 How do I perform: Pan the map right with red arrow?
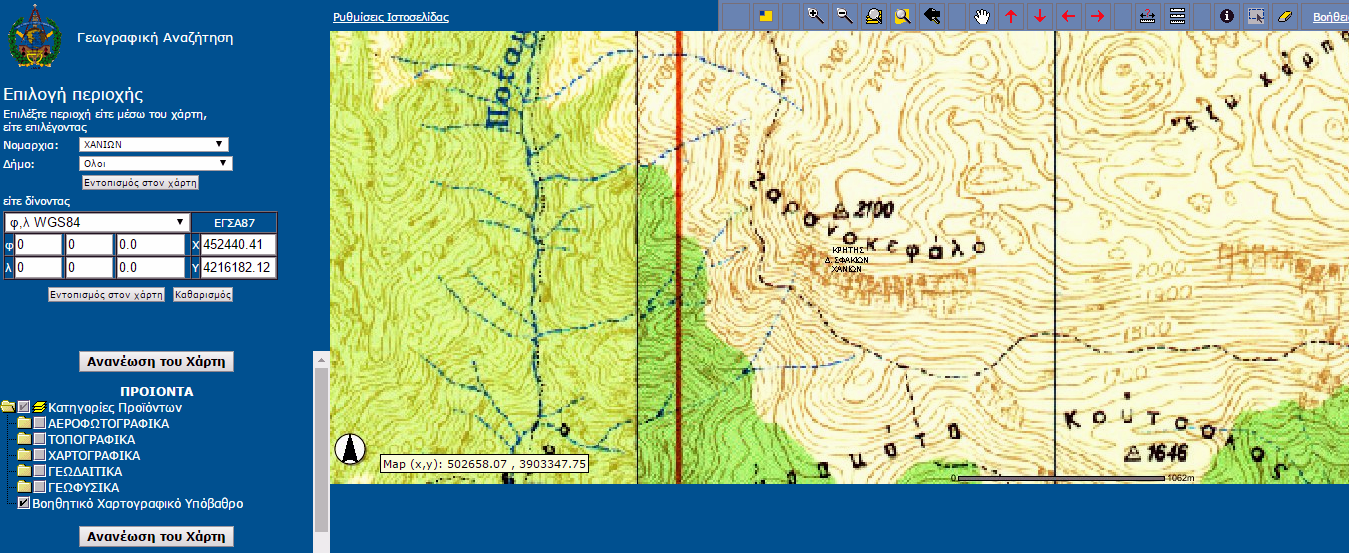tap(1097, 16)
